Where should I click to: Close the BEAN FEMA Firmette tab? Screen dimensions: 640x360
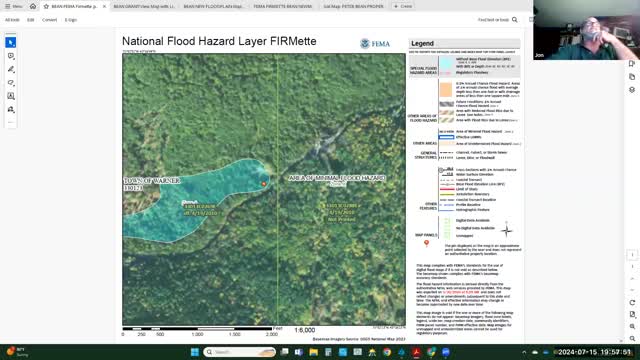[x=104, y=6]
